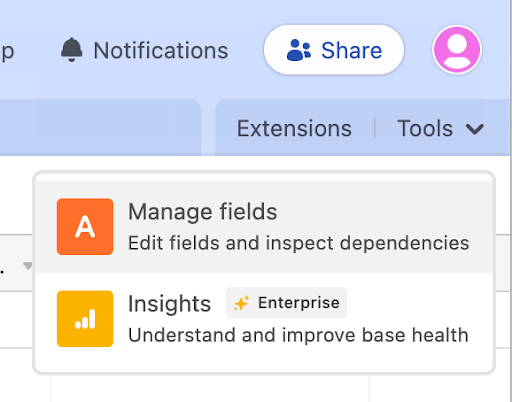Image resolution: width=512 pixels, height=402 pixels.
Task: Click the sparkle icon on Enterprise badge
Action: (241, 303)
